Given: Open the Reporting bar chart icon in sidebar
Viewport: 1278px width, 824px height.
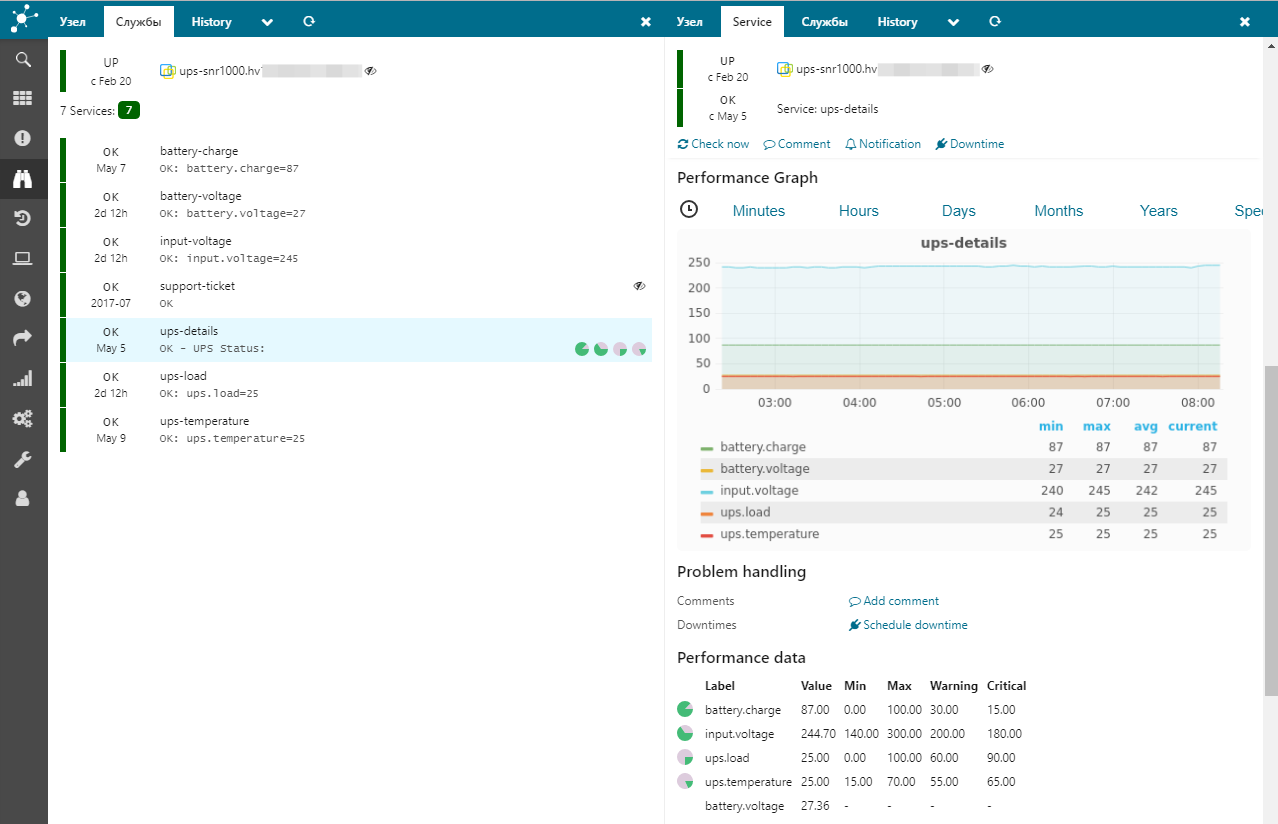Looking at the screenshot, I should tap(22, 379).
